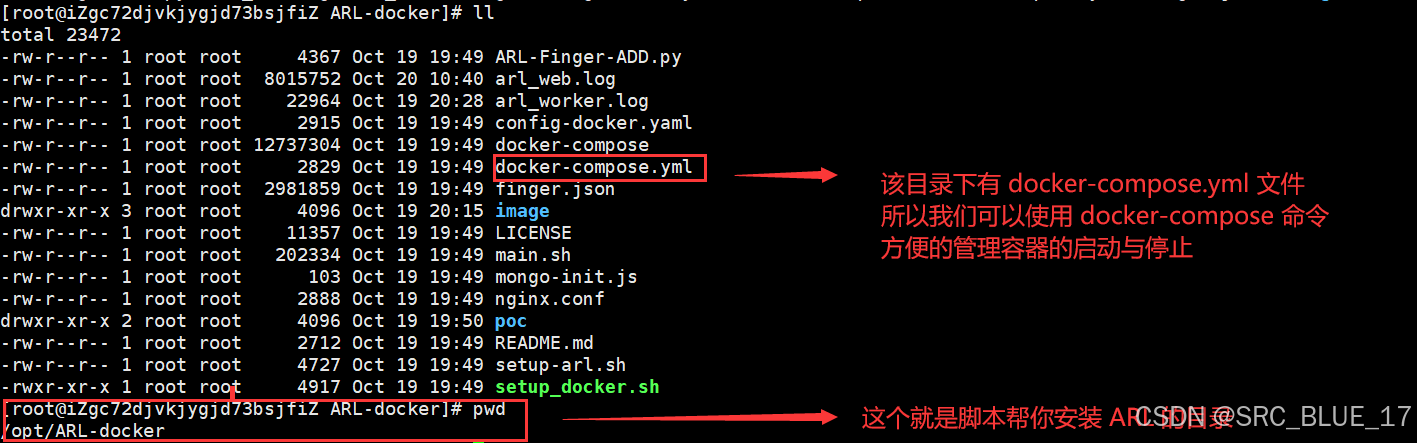
Task: Click the finger.json file name
Action: (x=555, y=189)
